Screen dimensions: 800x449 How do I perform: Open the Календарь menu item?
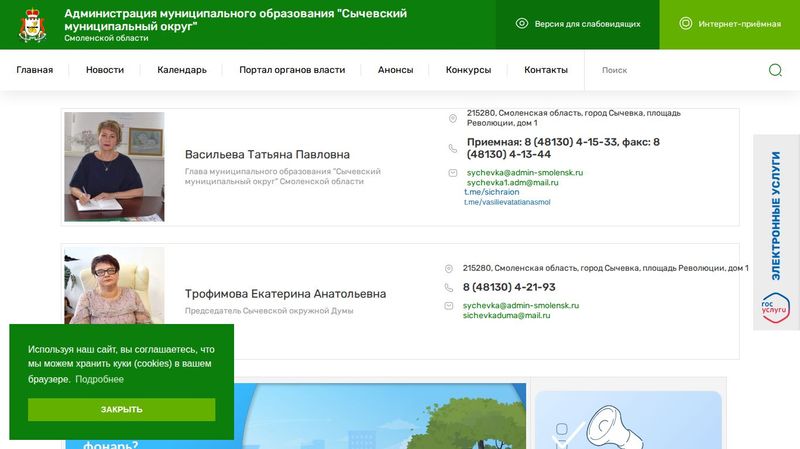pyautogui.click(x=182, y=70)
